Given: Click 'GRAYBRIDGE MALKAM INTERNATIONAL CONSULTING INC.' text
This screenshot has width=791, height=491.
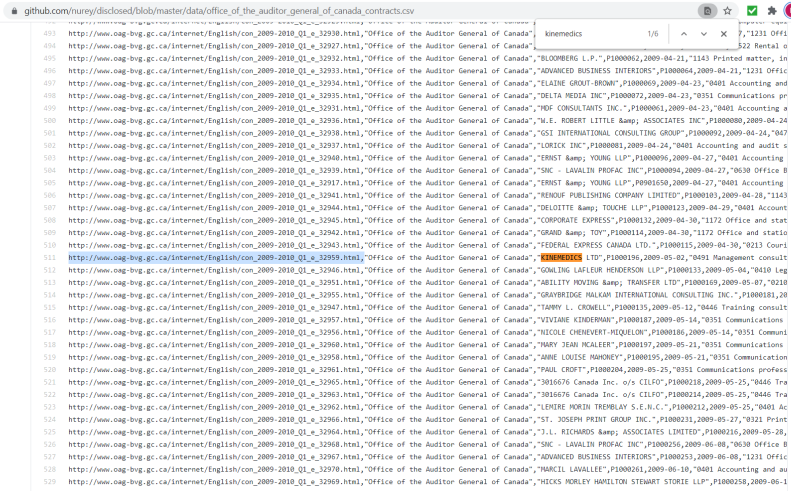Looking at the screenshot, I should 635,295.
